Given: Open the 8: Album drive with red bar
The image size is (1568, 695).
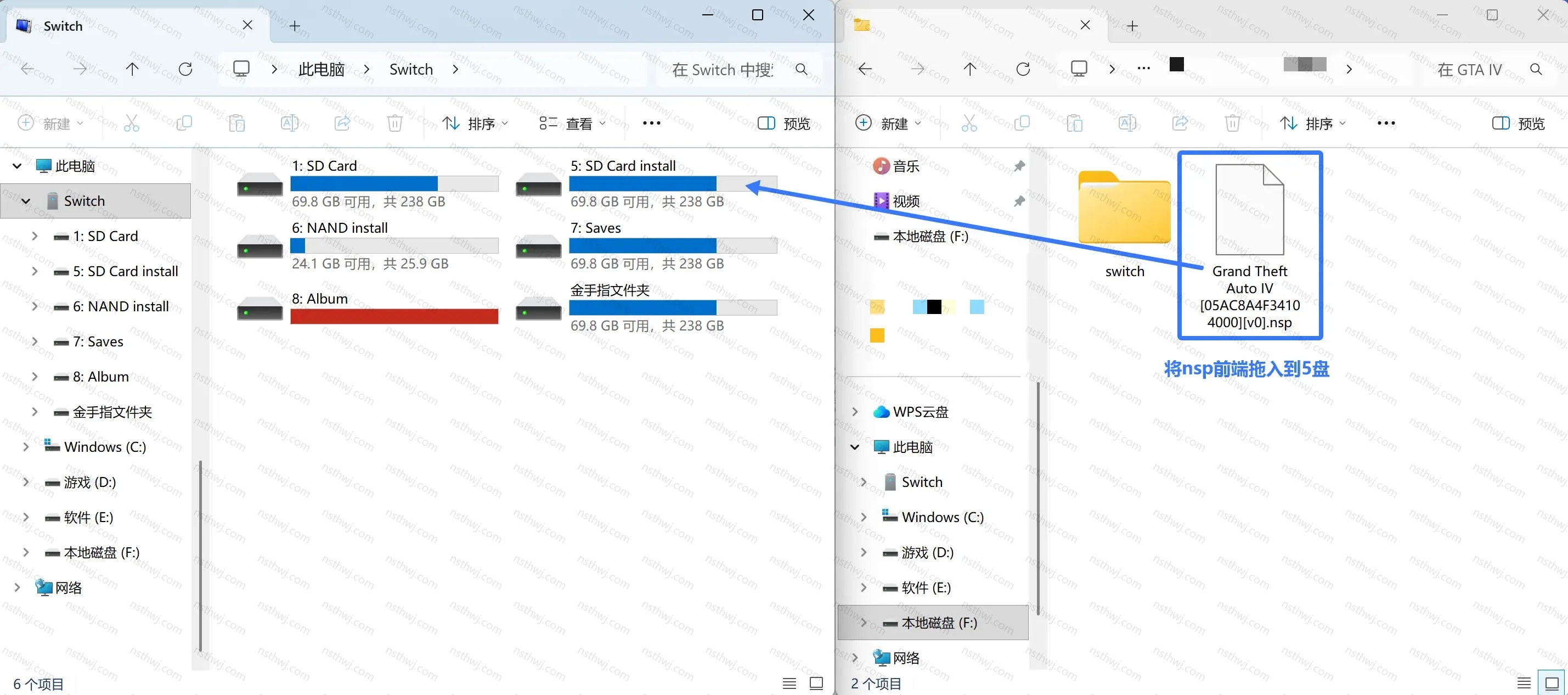Looking at the screenshot, I should coord(368,307).
